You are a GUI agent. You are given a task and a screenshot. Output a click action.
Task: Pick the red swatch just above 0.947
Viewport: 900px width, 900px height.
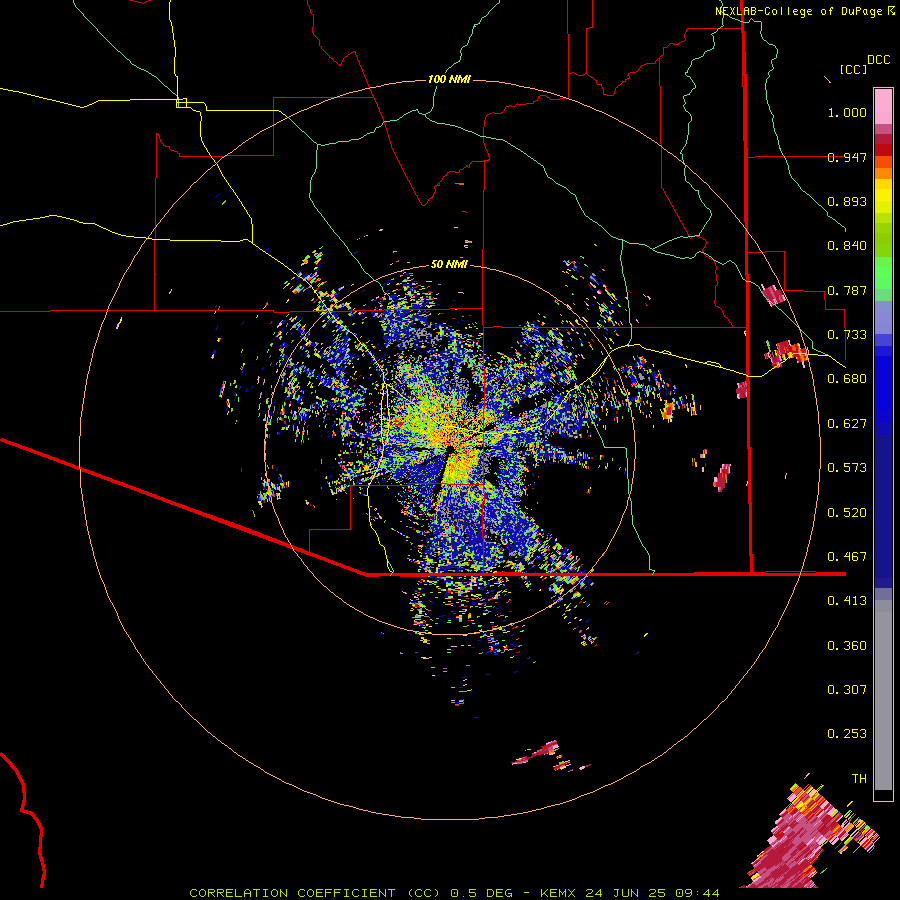click(x=883, y=150)
